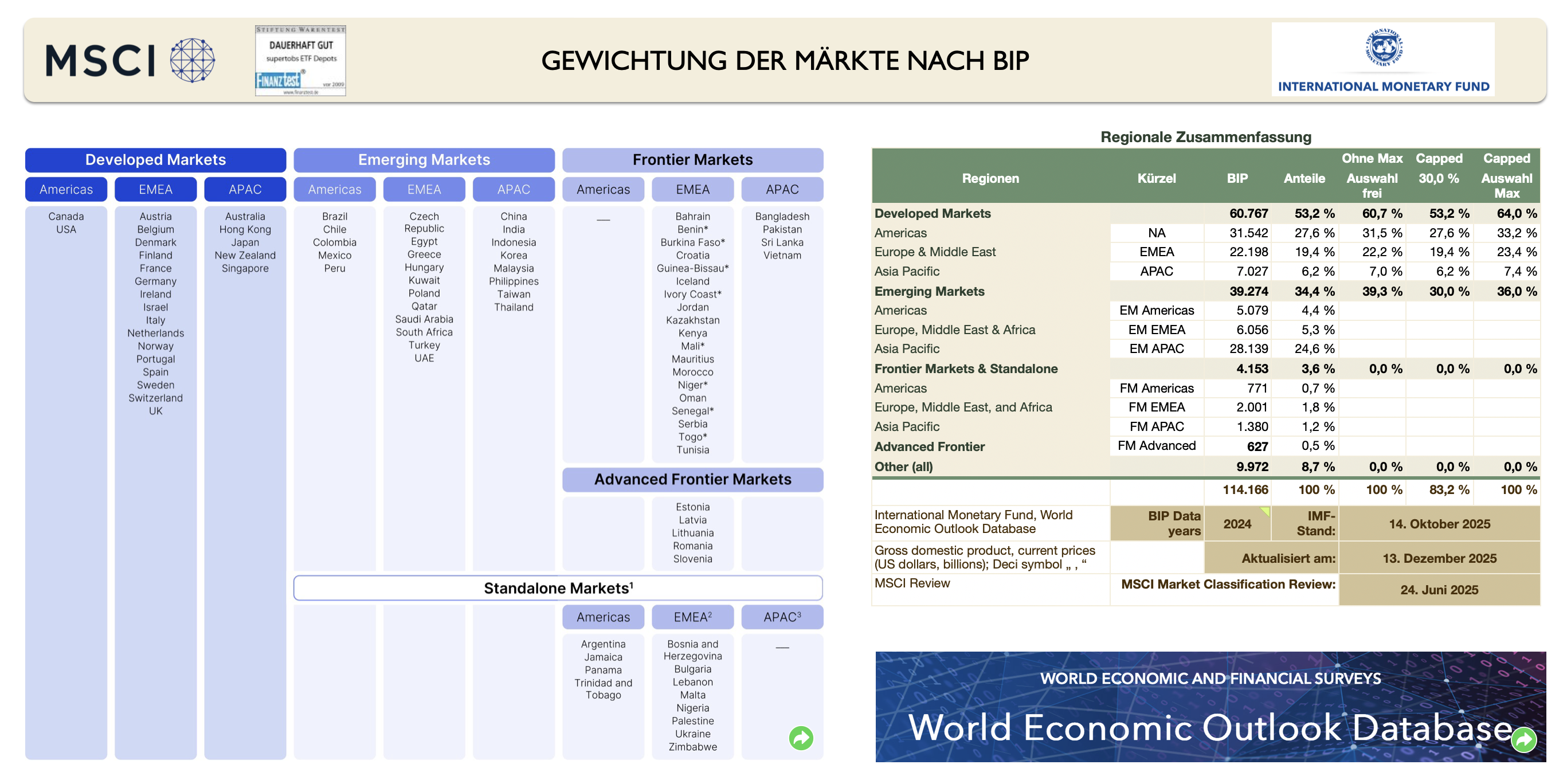Click the Advanced Frontier Markets header
Screen dimensions: 1567x784
692,479
